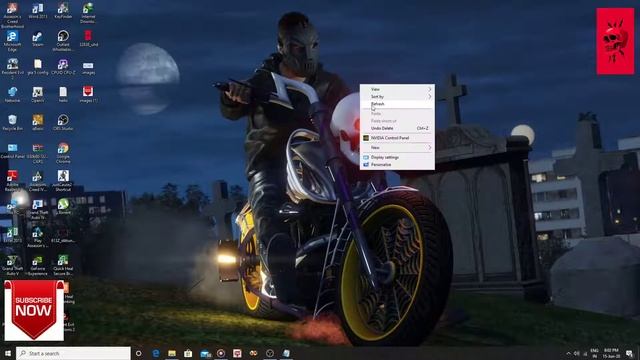Select the hello text file icon
This screenshot has height=360, width=640.
(63, 95)
